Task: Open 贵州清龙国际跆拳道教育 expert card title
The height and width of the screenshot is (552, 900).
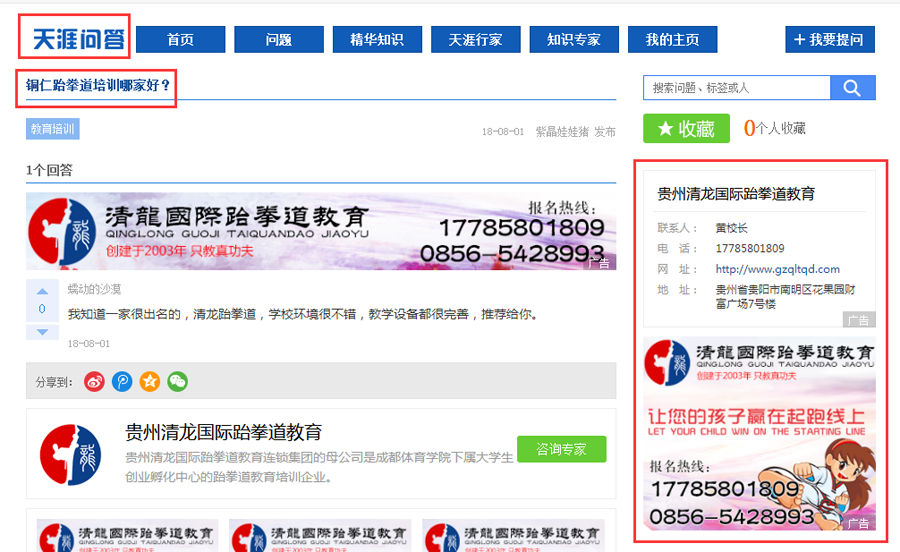Action: tap(223, 432)
